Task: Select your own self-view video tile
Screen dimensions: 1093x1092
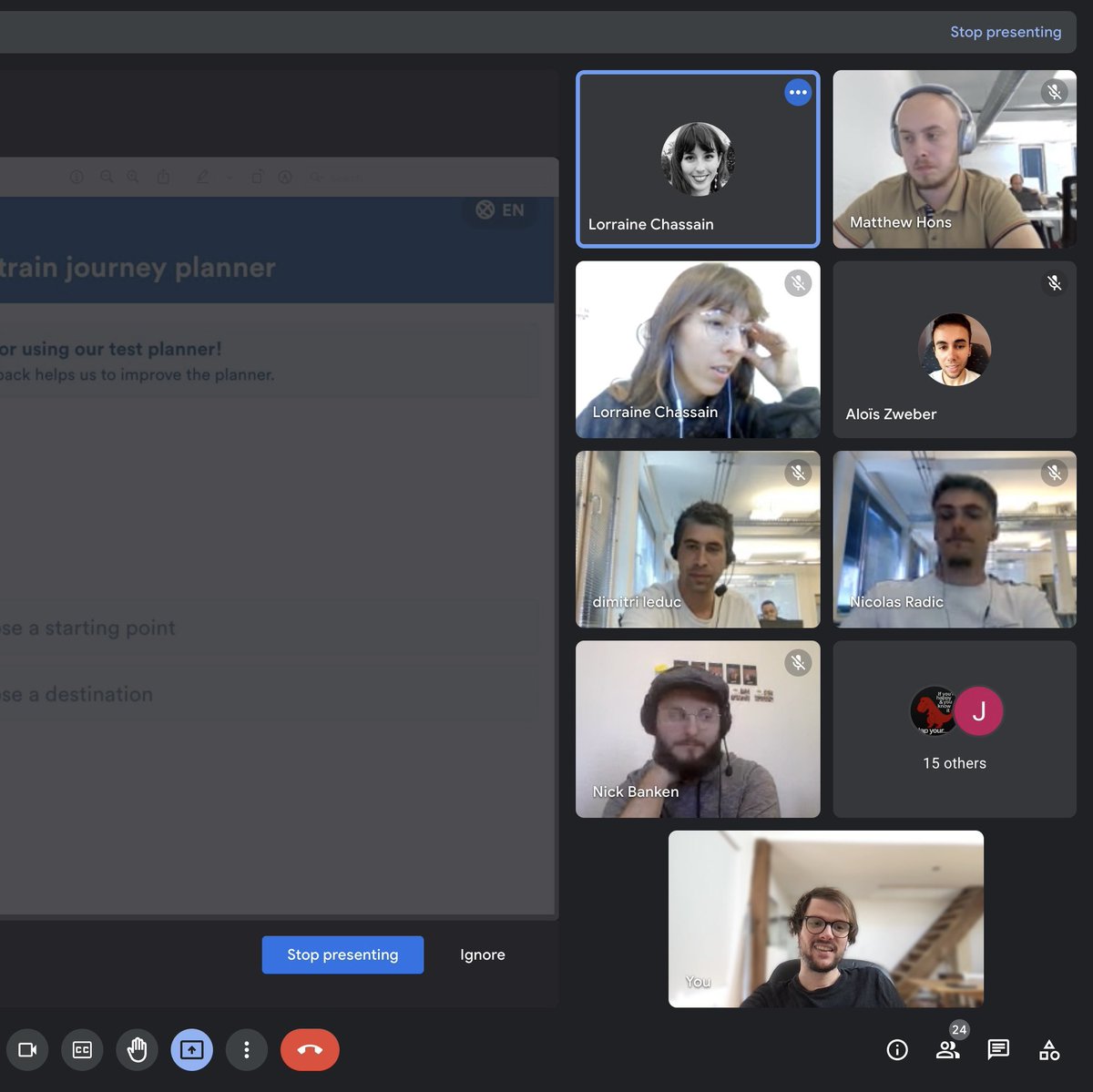Action: click(825, 918)
